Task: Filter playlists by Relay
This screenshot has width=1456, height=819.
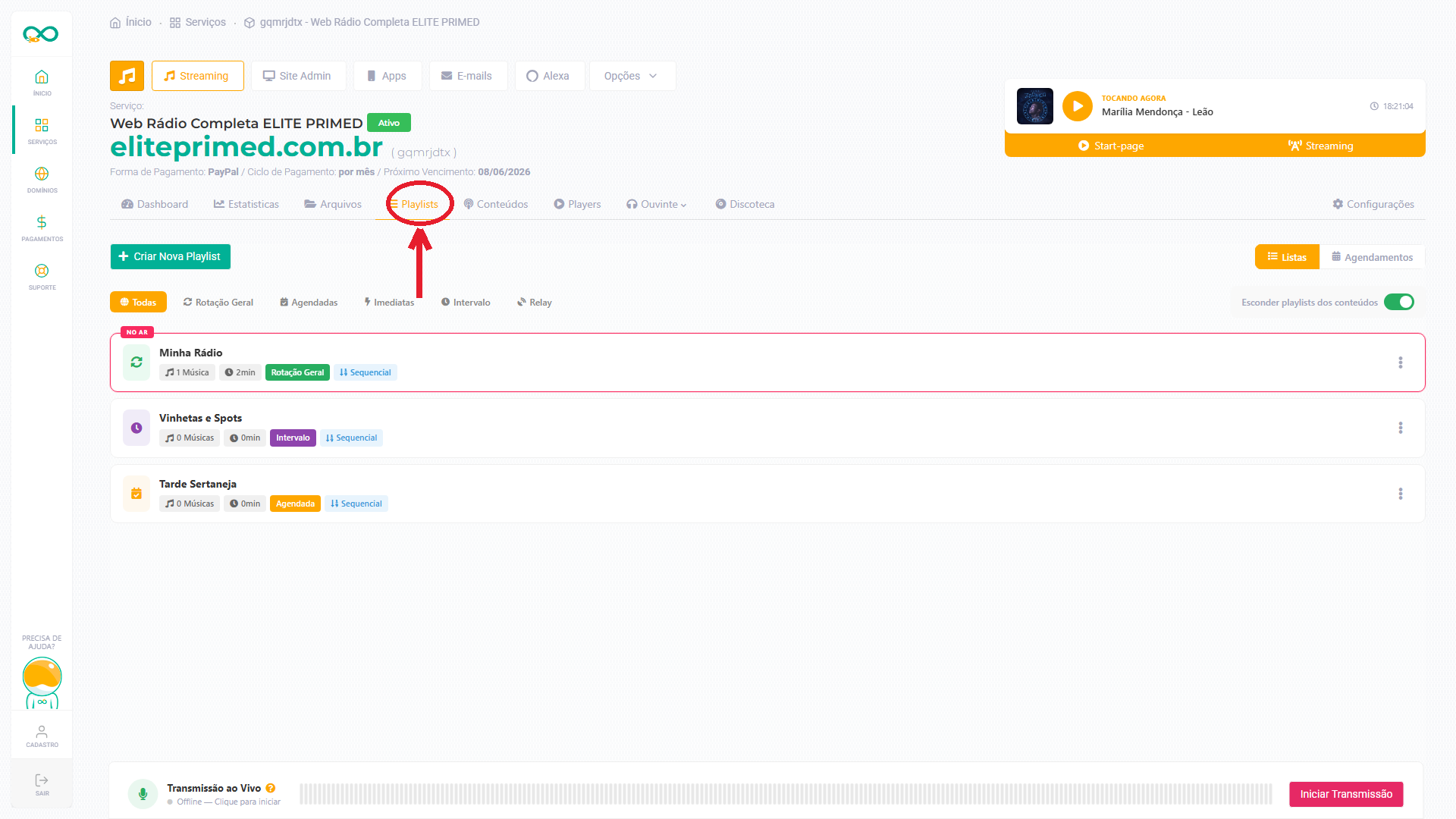Action: tap(535, 302)
